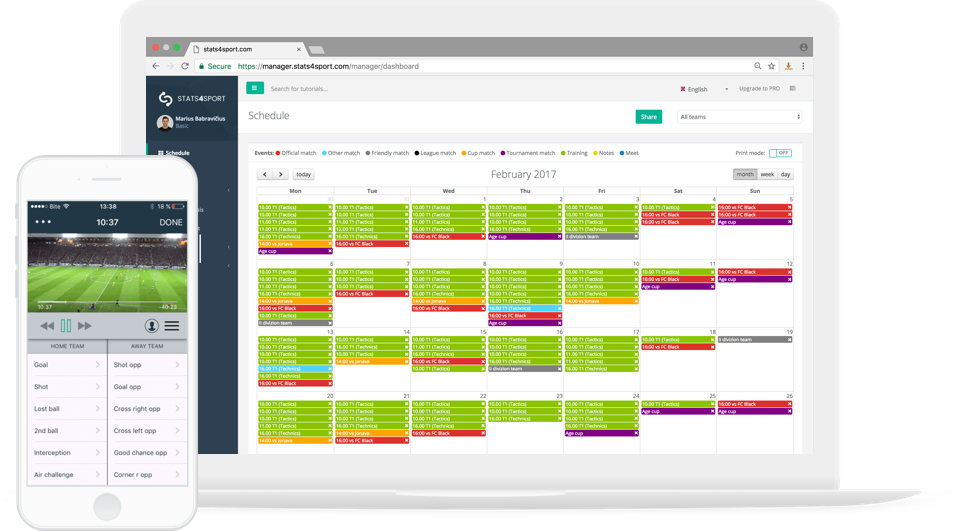
Task: Open the browser three-dot menu
Action: tap(803, 66)
